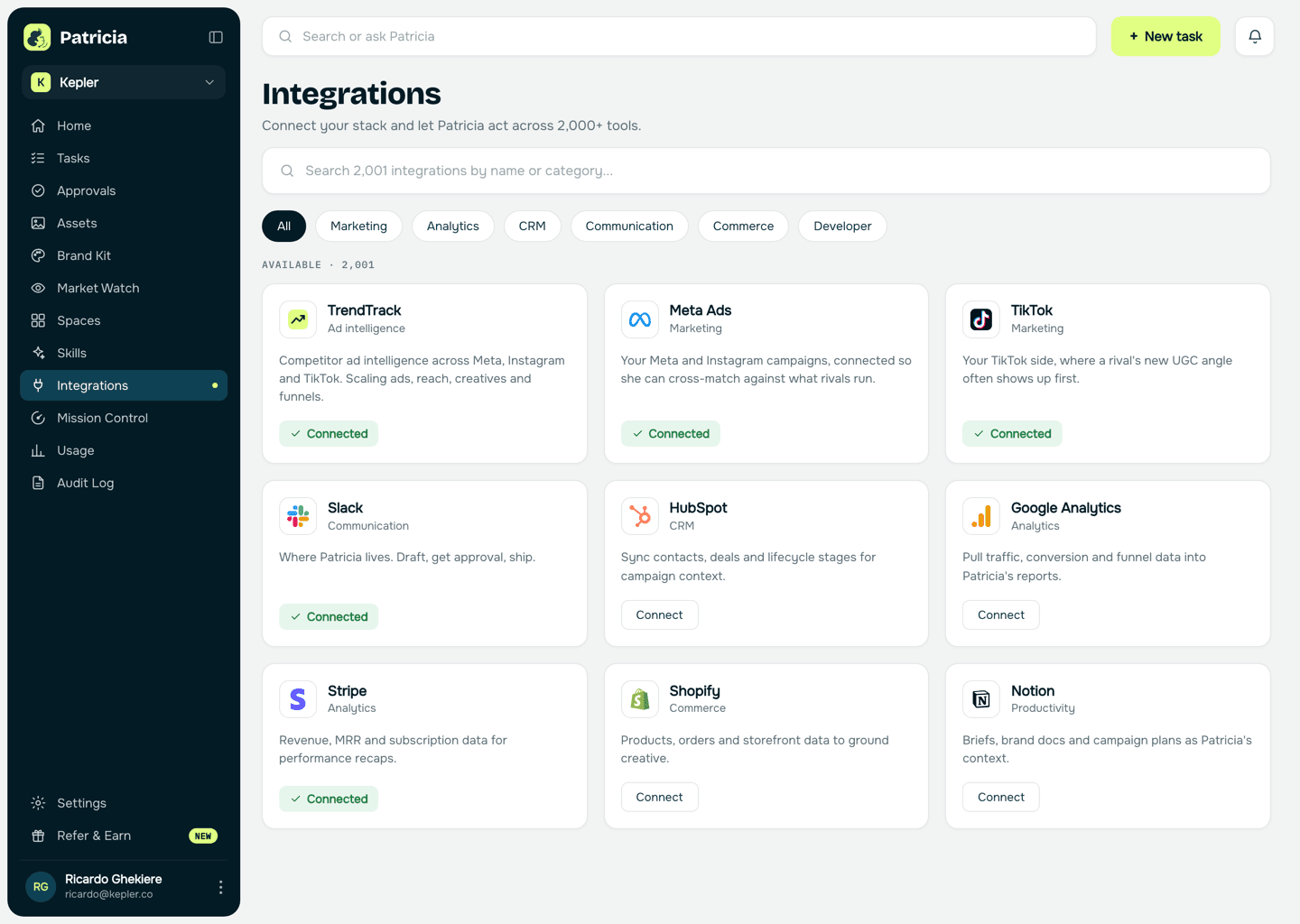Click the Settings gear icon
The width and height of the screenshot is (1300, 924).
(38, 803)
